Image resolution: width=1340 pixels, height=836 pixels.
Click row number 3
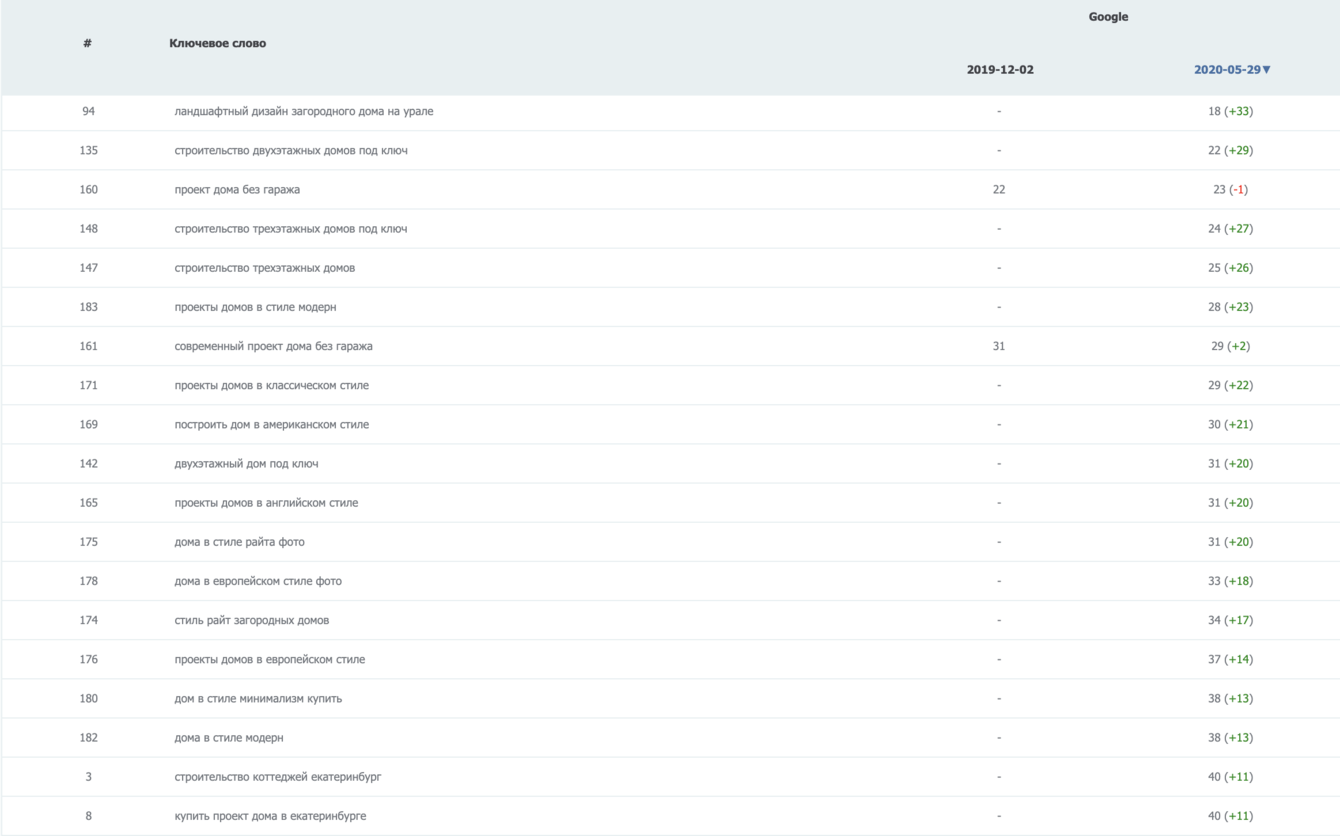point(88,776)
